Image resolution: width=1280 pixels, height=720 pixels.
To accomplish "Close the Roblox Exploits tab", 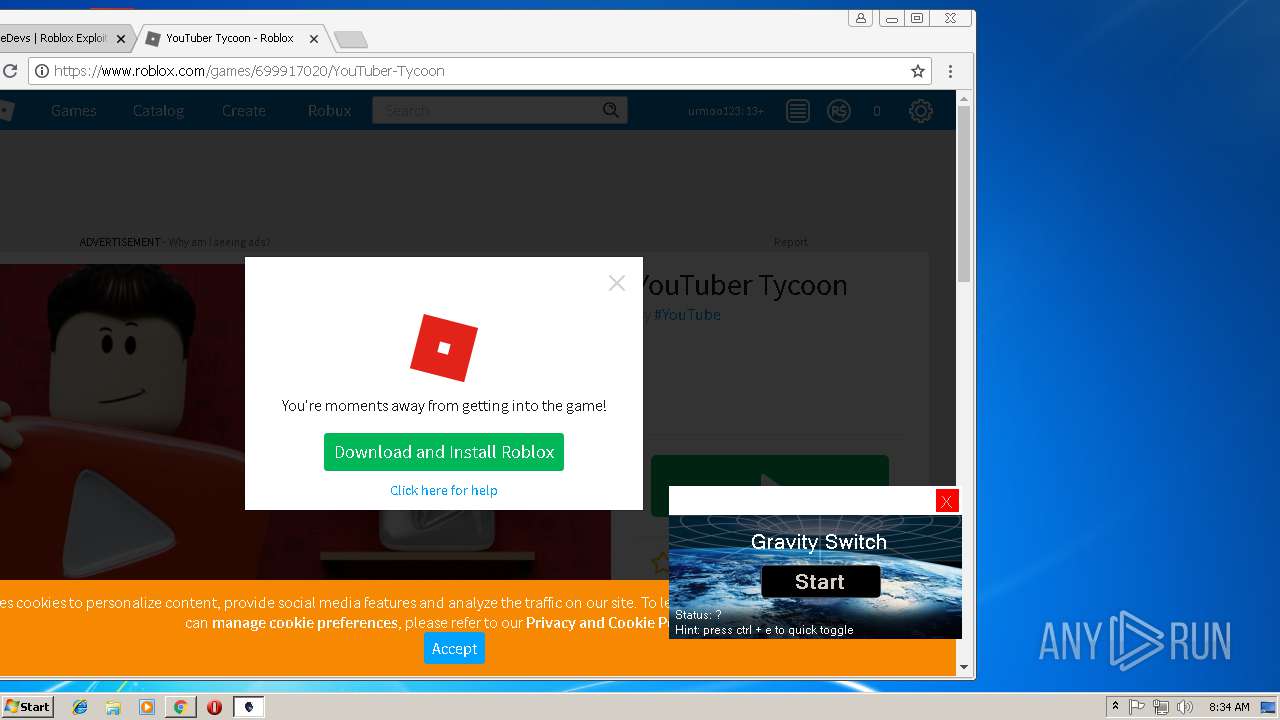I will click(x=121, y=39).
